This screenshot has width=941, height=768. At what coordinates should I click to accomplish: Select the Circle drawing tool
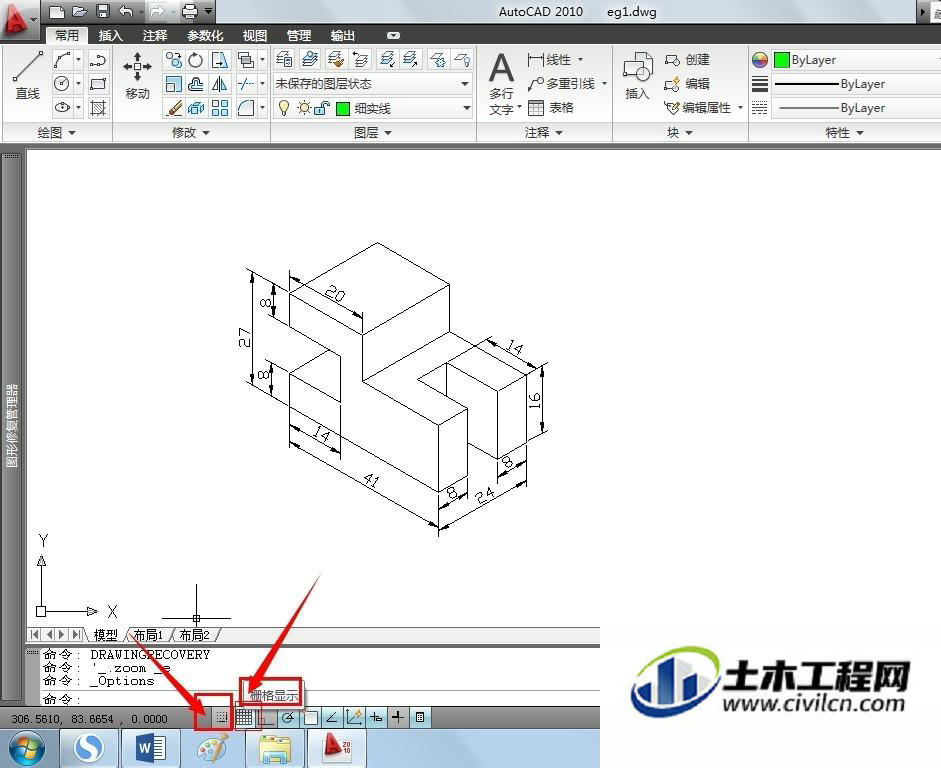pos(61,83)
